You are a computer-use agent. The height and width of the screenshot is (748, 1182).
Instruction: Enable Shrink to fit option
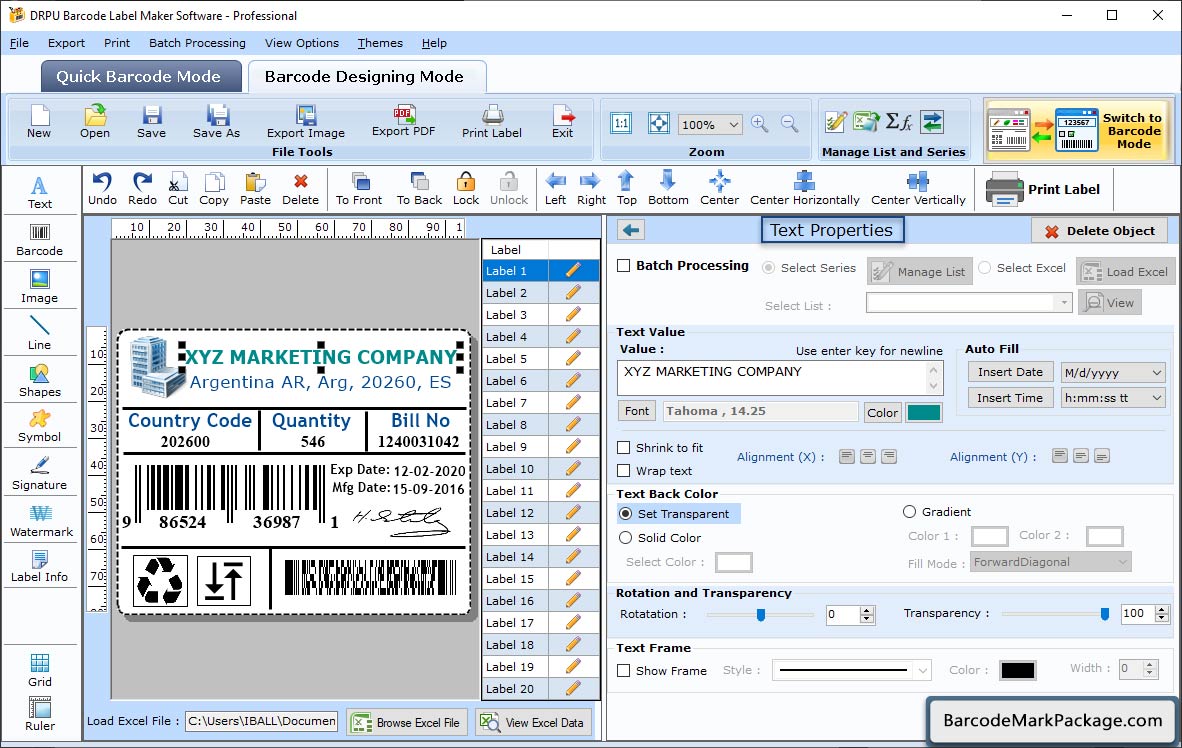tap(623, 448)
